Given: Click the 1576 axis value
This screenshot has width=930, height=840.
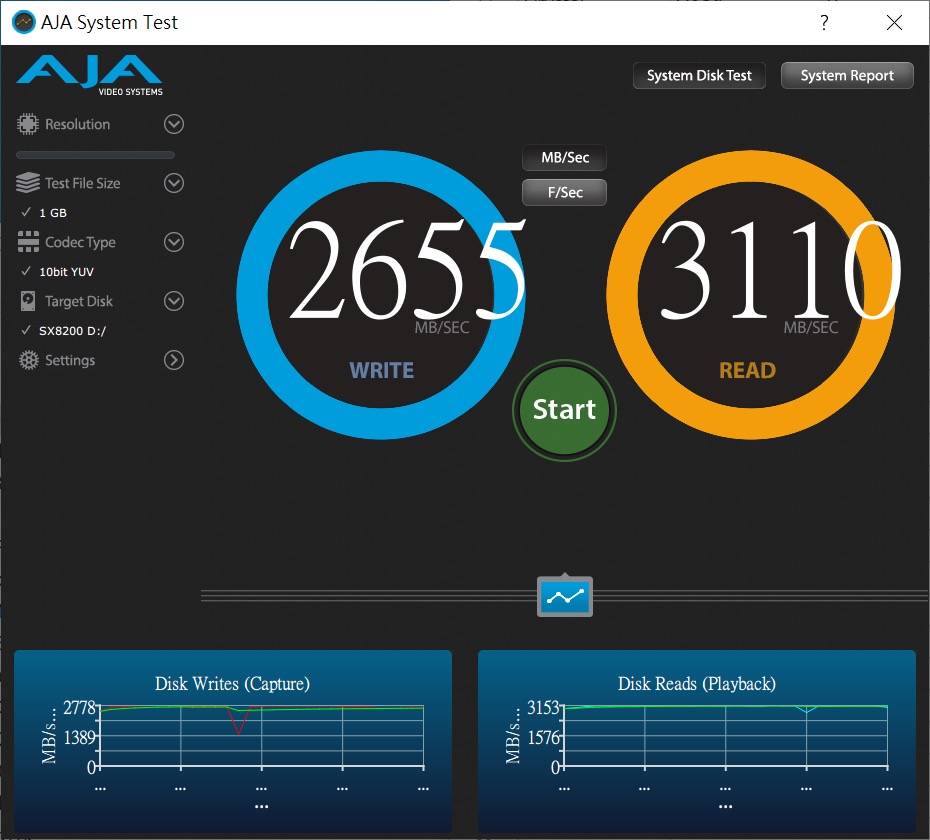Looking at the screenshot, I should click(543, 737).
